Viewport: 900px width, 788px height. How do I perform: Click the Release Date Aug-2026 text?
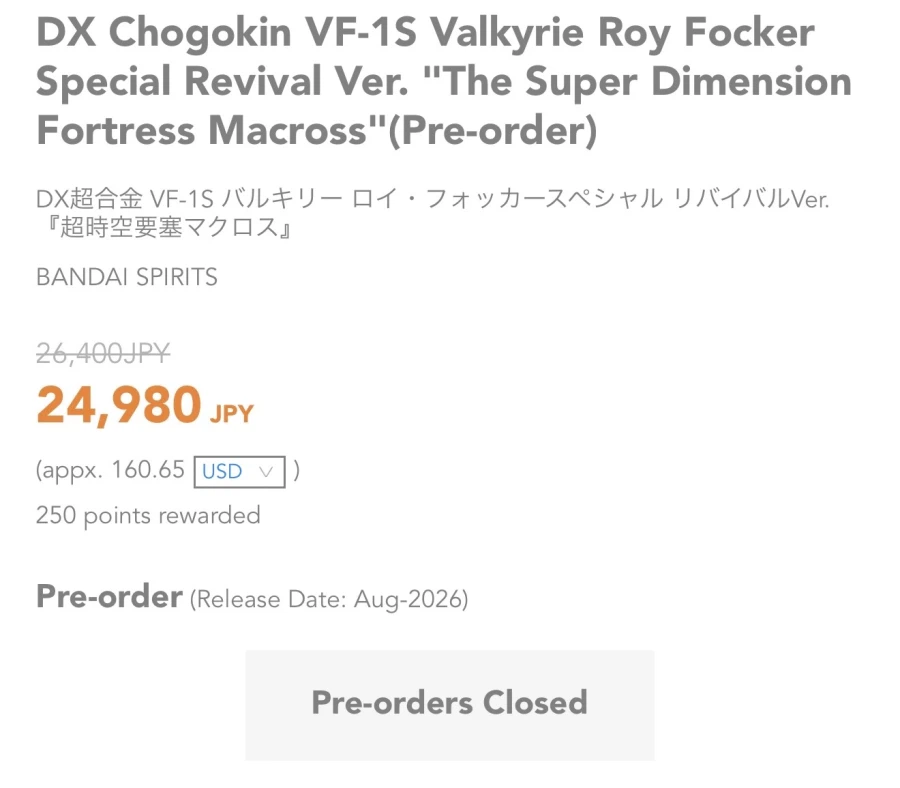click(329, 600)
